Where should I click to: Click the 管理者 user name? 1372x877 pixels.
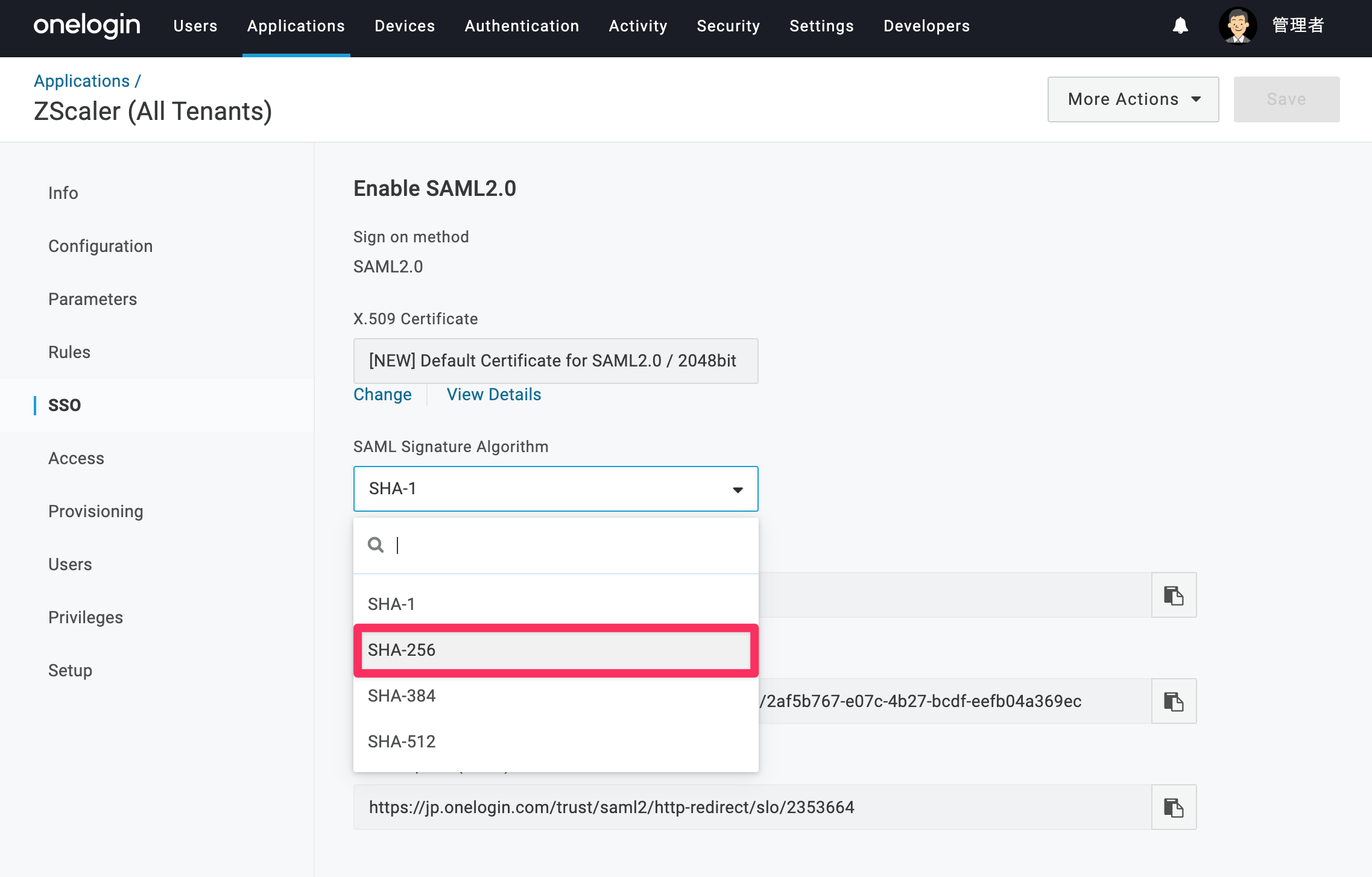click(x=1298, y=25)
